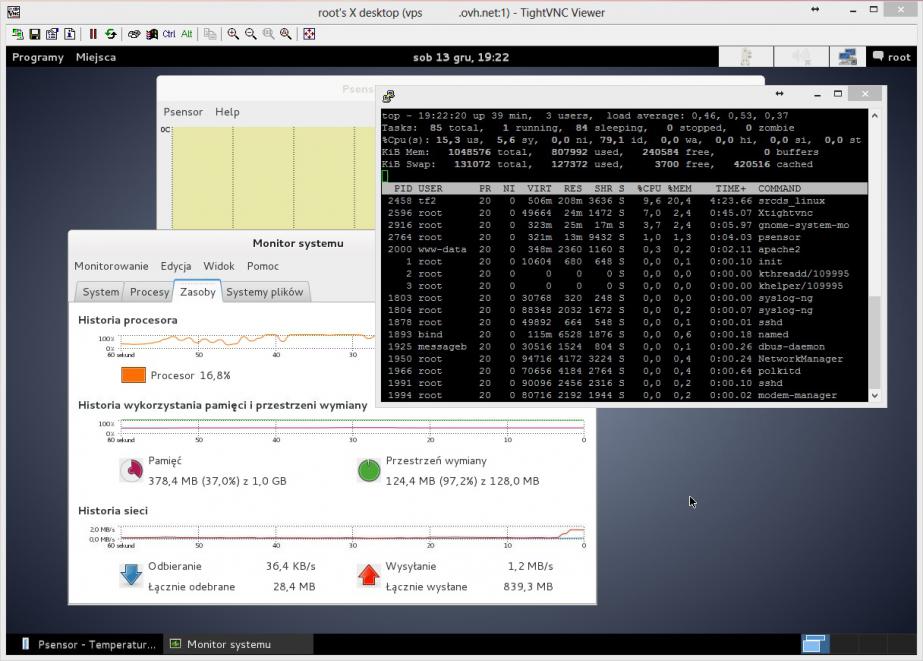The width and height of the screenshot is (923, 661).
Task: Switch to the Procesy tab
Action: [x=149, y=292]
